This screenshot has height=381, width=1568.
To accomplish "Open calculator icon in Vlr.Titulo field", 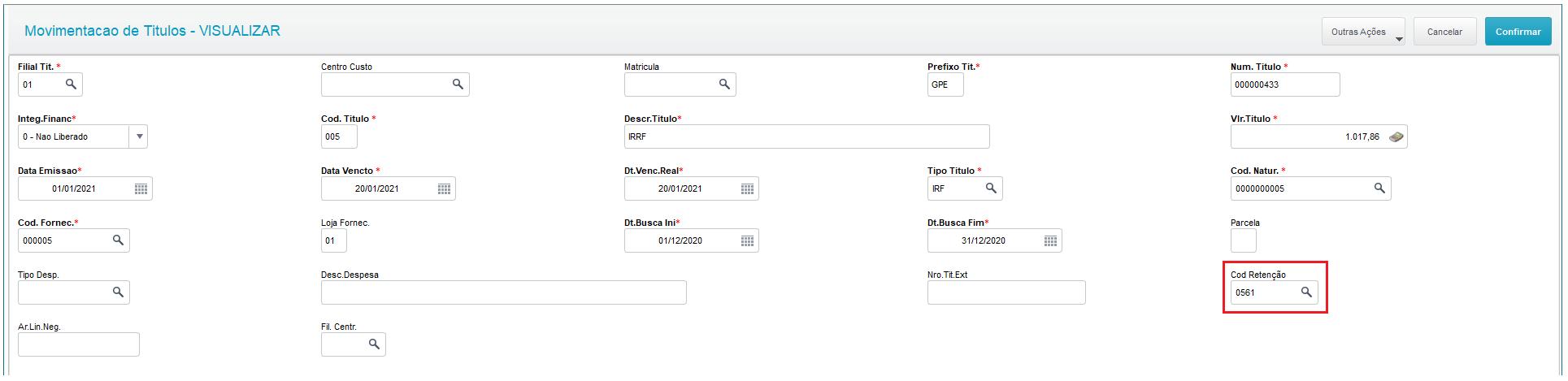I will (1396, 136).
